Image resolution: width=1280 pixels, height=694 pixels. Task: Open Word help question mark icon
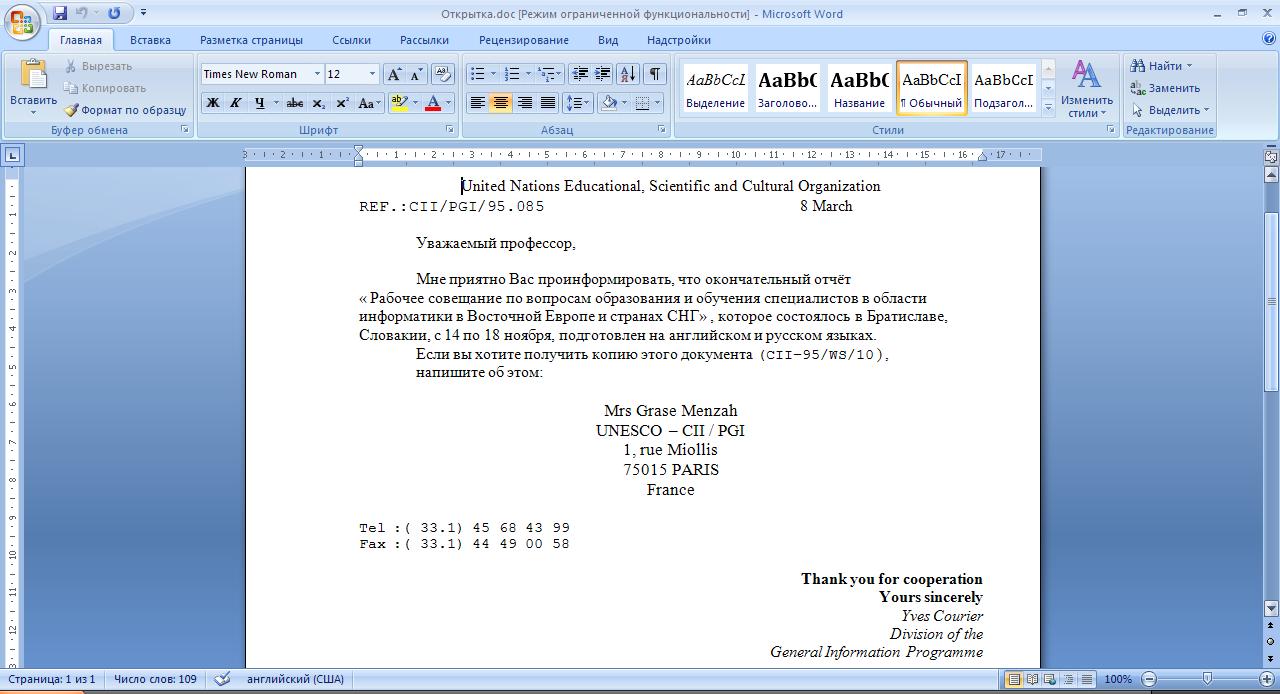coord(1268,40)
